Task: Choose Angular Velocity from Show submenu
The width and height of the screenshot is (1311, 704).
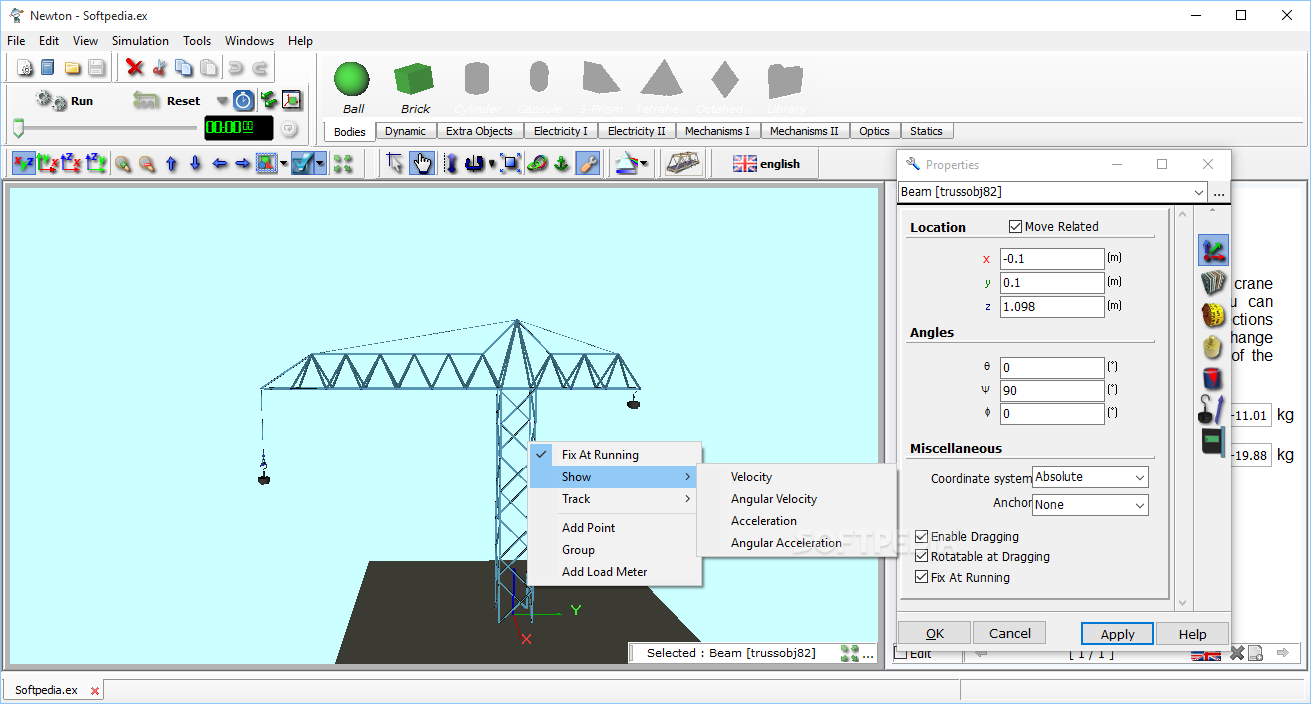Action: 774,499
